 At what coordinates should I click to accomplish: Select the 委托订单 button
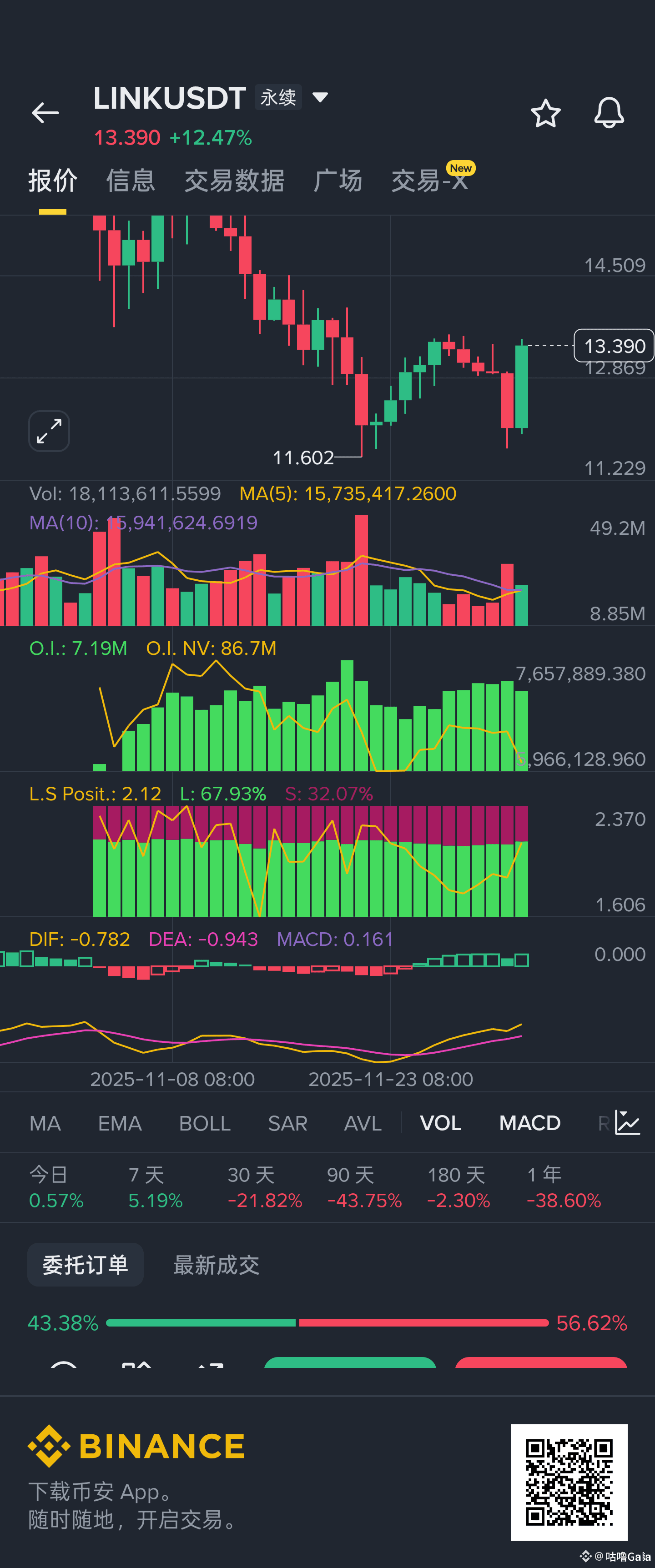tap(85, 1265)
